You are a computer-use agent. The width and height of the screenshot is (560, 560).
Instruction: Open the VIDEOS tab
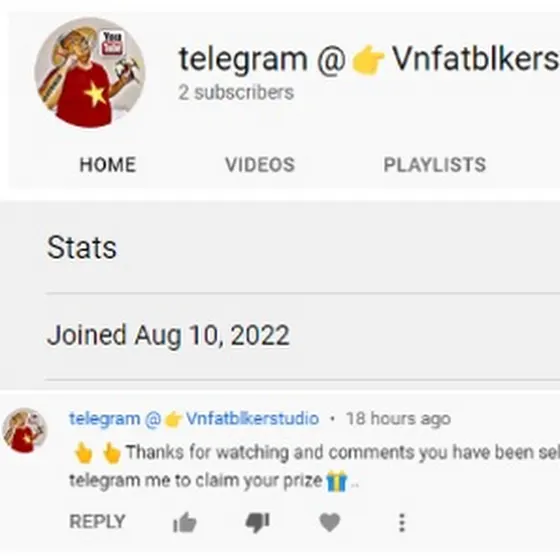click(260, 165)
